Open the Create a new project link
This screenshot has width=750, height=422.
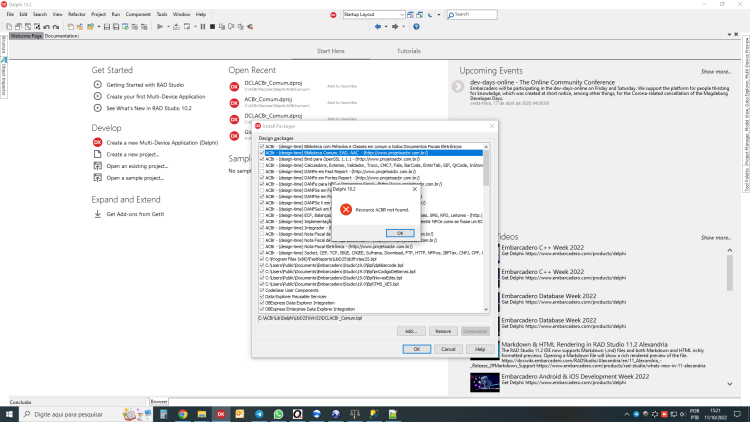(x=132, y=154)
